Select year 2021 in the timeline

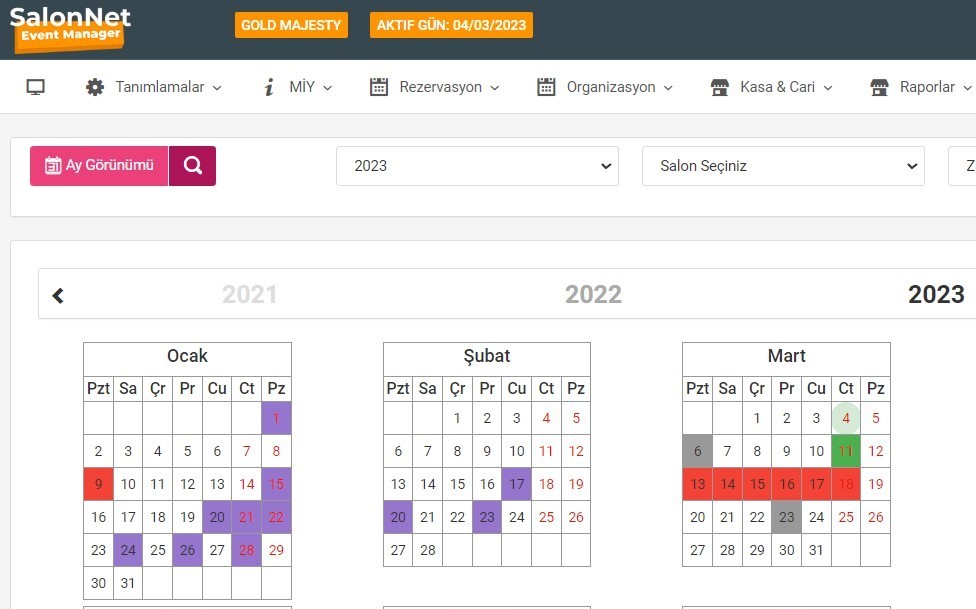coord(249,295)
